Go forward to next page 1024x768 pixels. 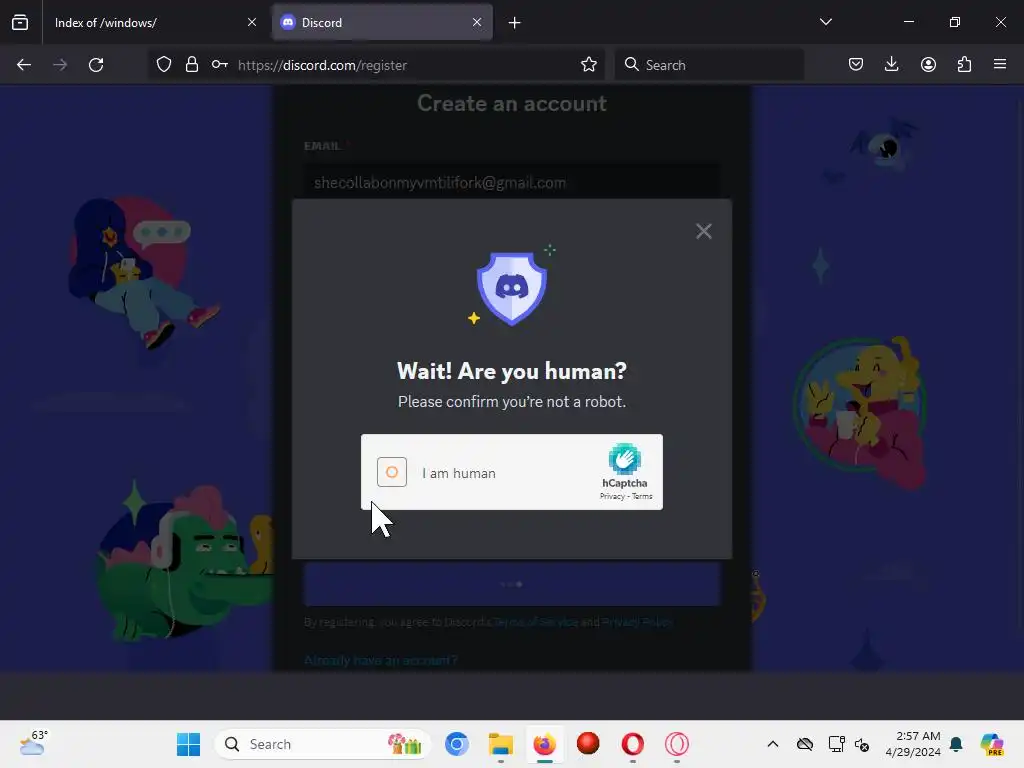[60, 65]
